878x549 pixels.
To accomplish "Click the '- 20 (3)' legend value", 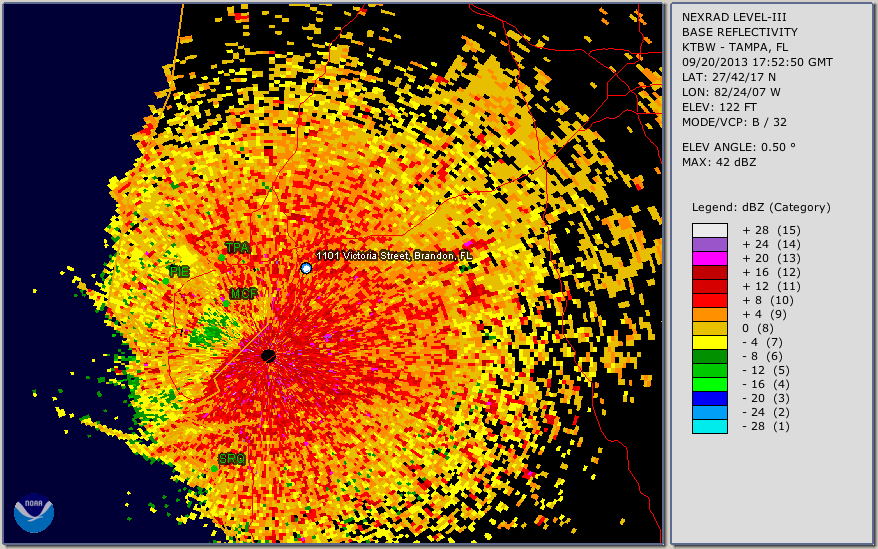I will click(766, 398).
